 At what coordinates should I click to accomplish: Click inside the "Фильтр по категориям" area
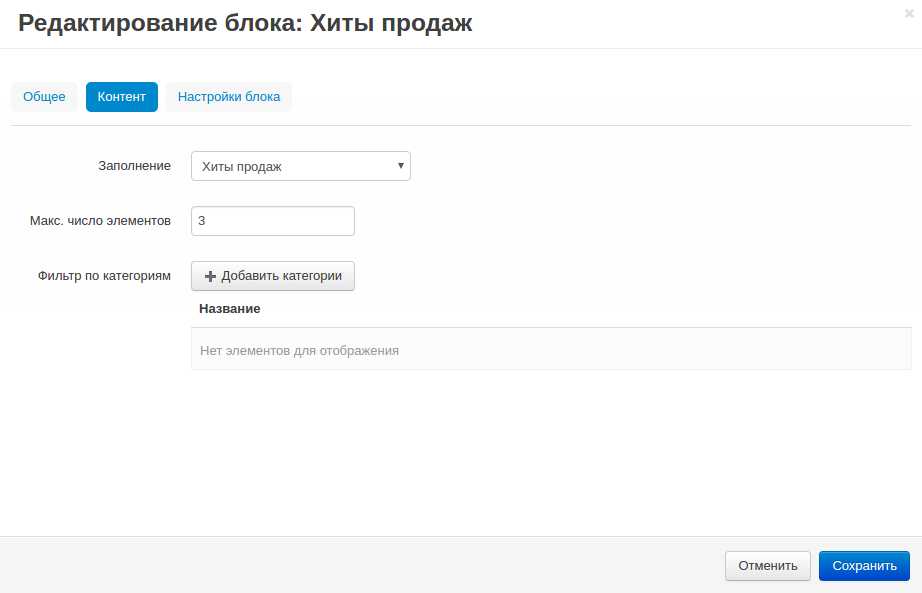[x=272, y=276]
